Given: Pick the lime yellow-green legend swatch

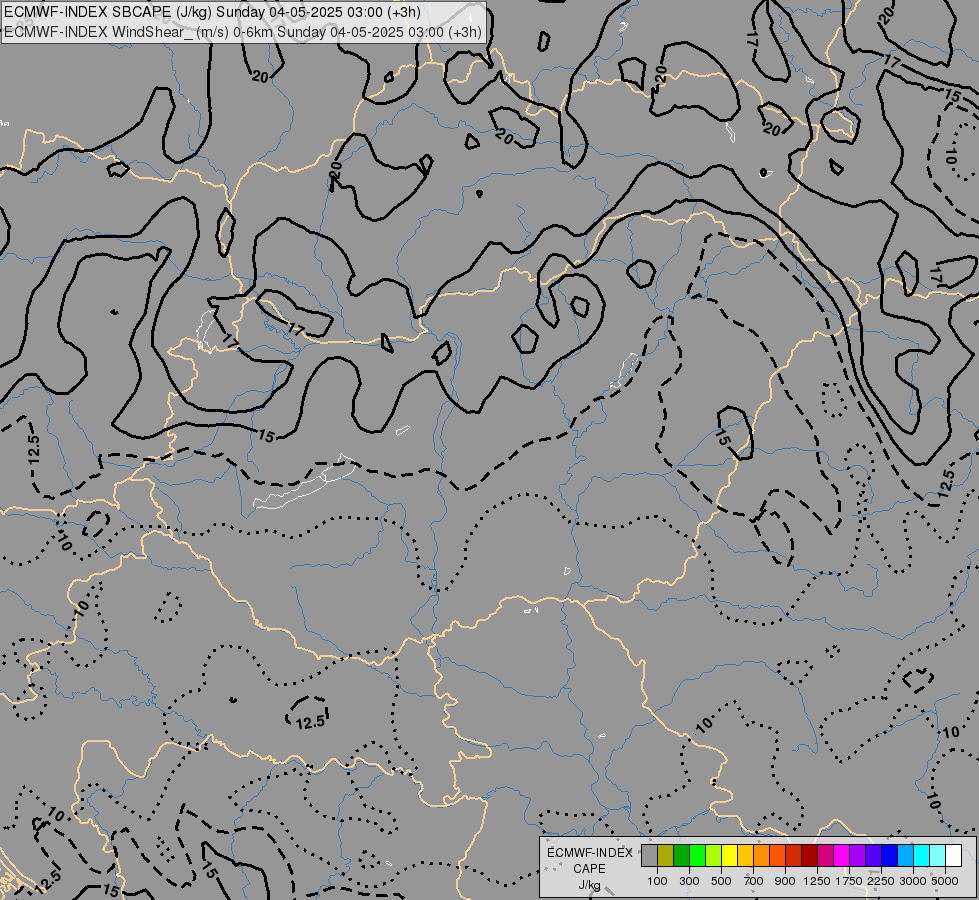Looking at the screenshot, I should pos(713,856).
